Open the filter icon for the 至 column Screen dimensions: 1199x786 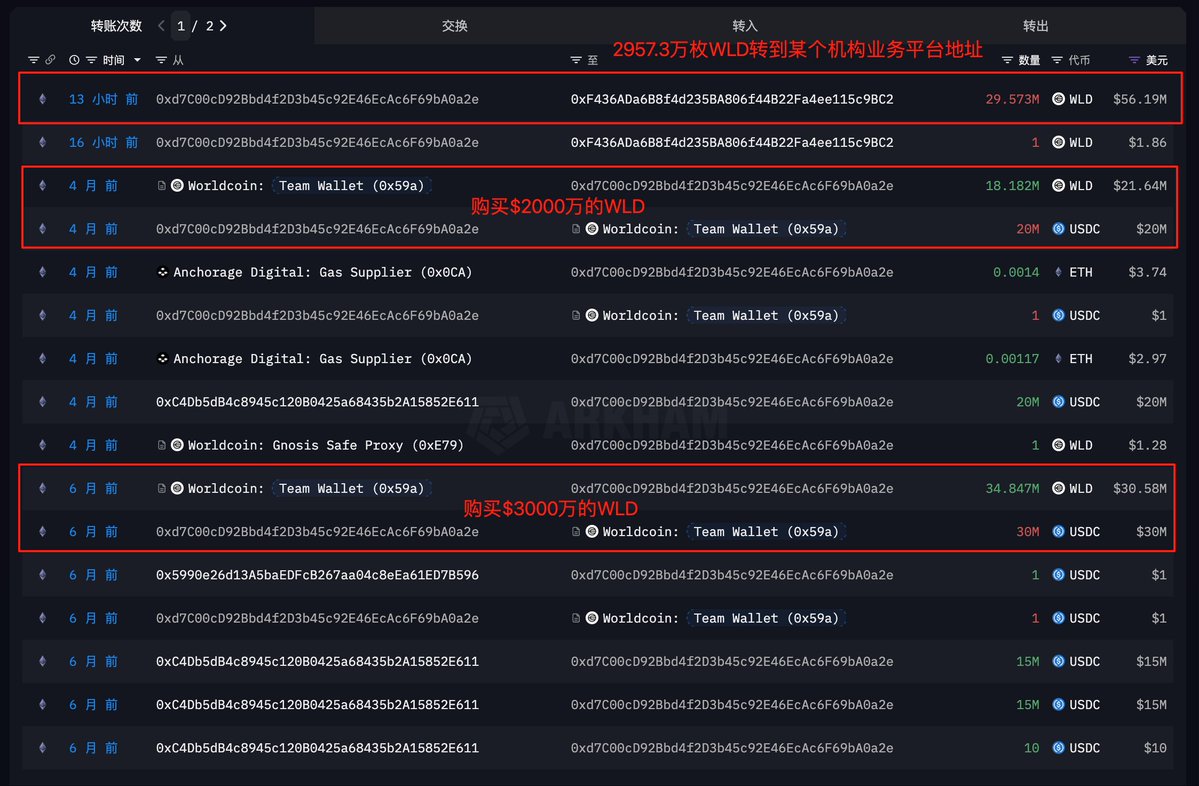pos(576,60)
